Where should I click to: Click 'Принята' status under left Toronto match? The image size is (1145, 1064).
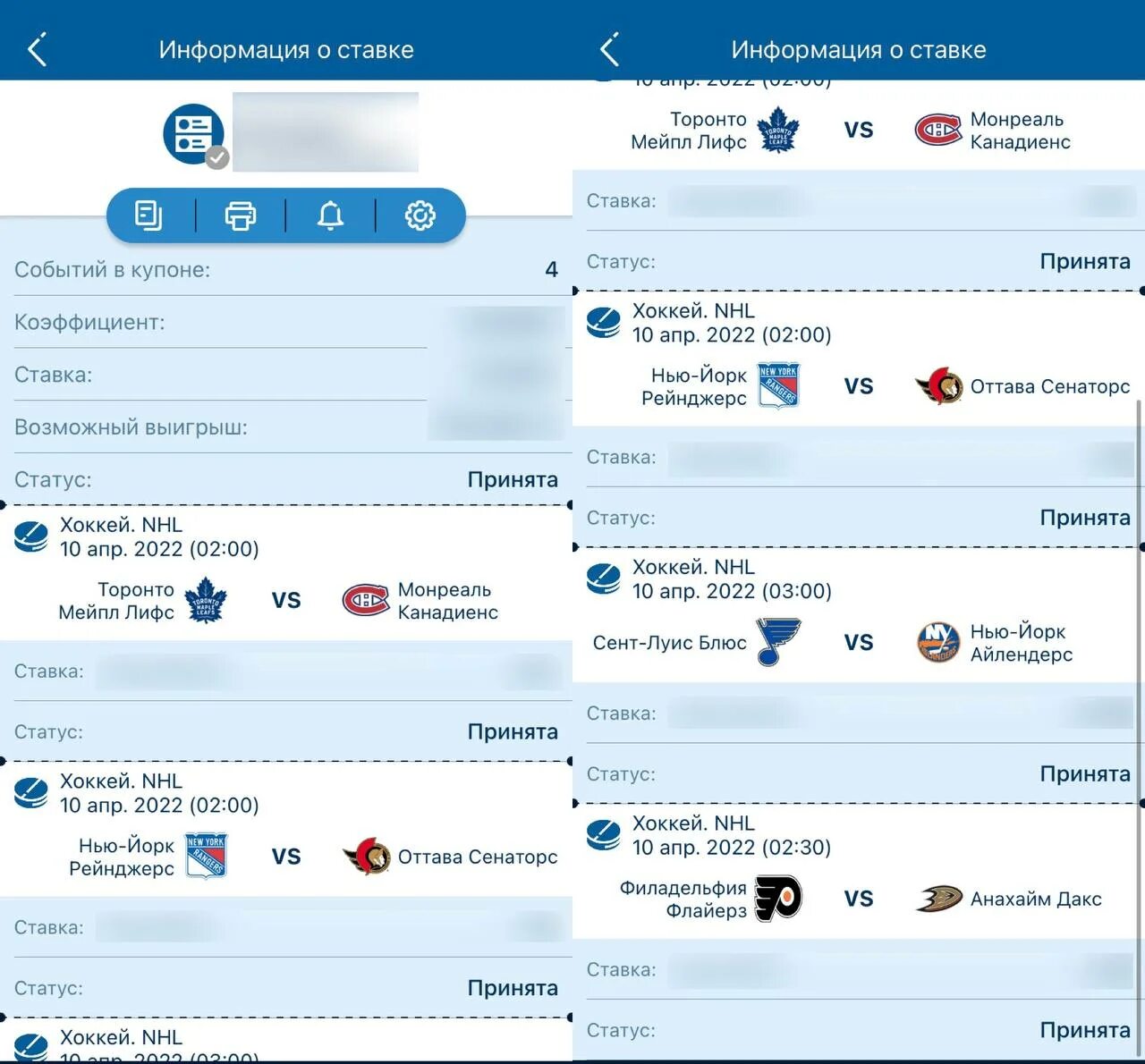tap(513, 732)
